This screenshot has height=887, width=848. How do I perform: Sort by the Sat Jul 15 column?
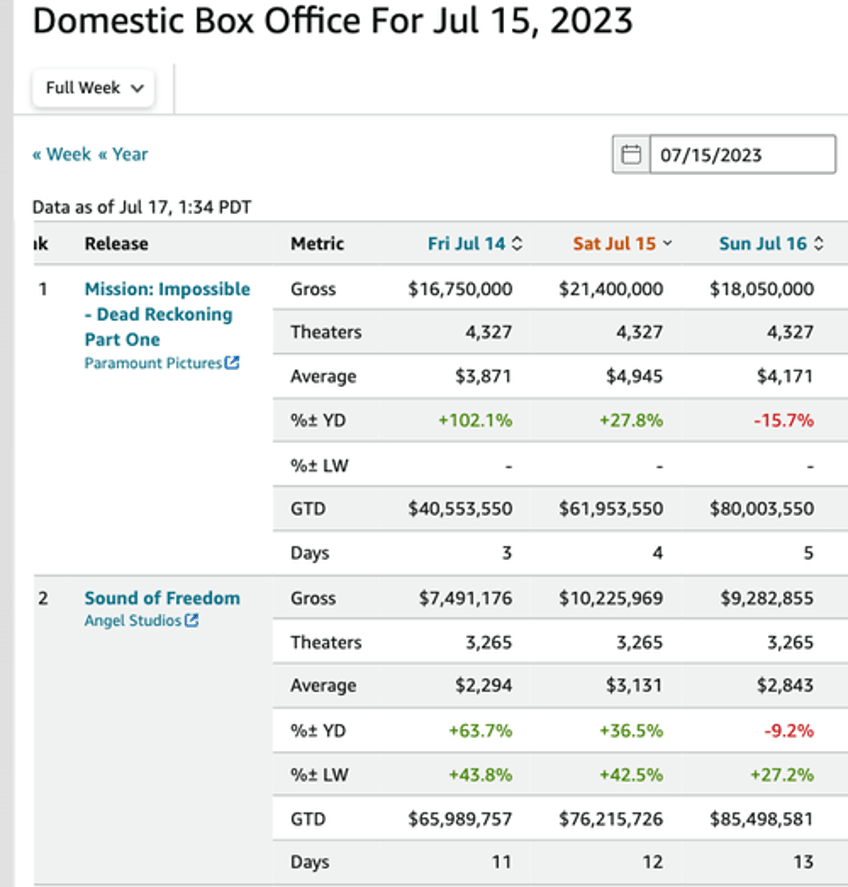pos(622,244)
